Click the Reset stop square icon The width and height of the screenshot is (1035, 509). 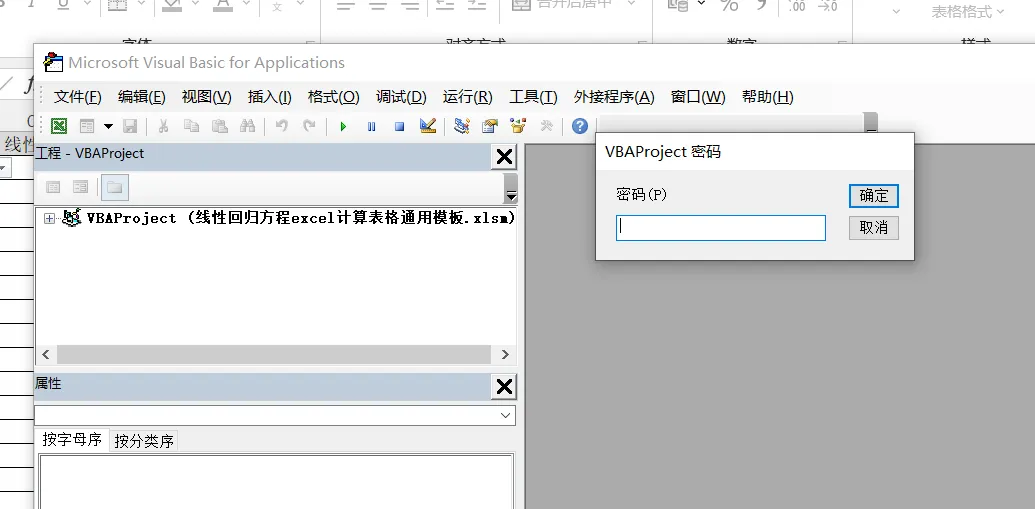click(399, 126)
